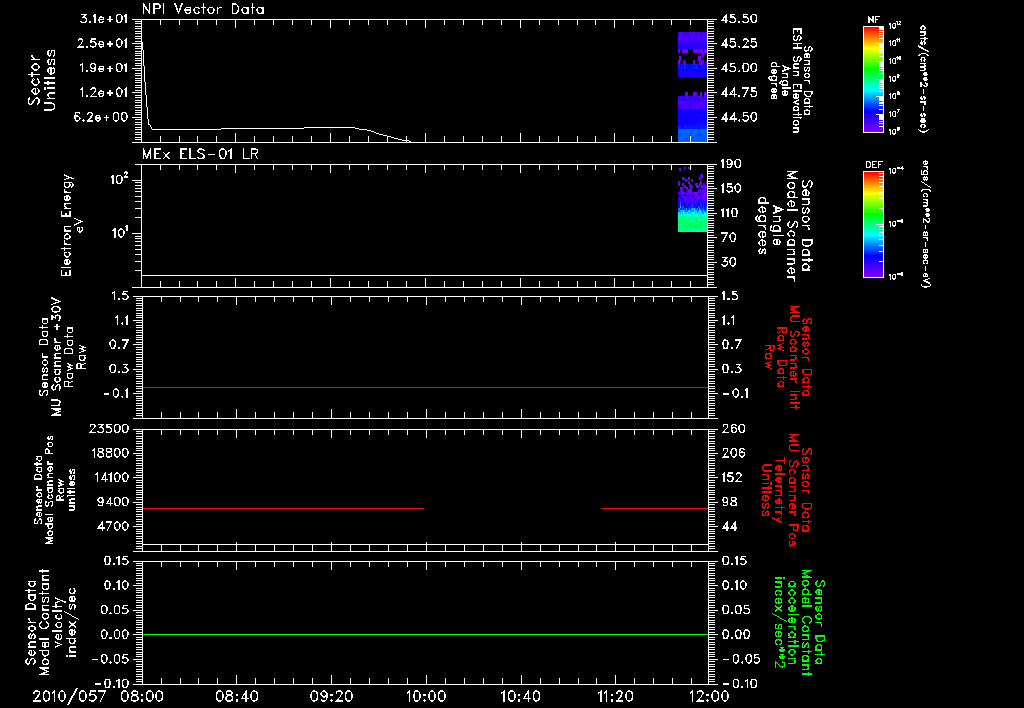This screenshot has height=708, width=1024.
Task: Click the 'ESH Sun Elevation Angle' axis title
Action: tap(790, 80)
